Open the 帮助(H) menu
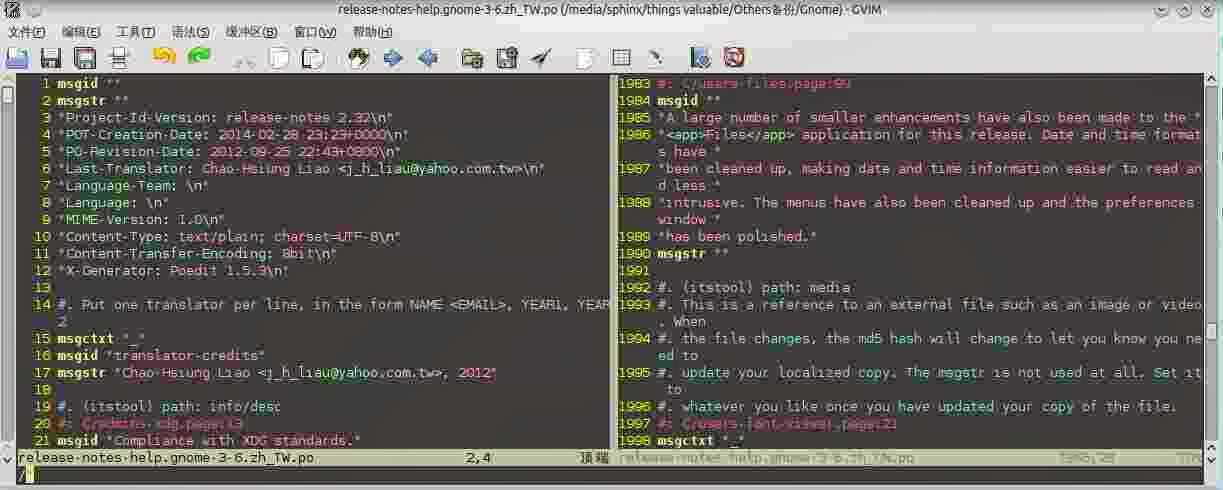Image resolution: width=1223 pixels, height=490 pixels. 373,32
